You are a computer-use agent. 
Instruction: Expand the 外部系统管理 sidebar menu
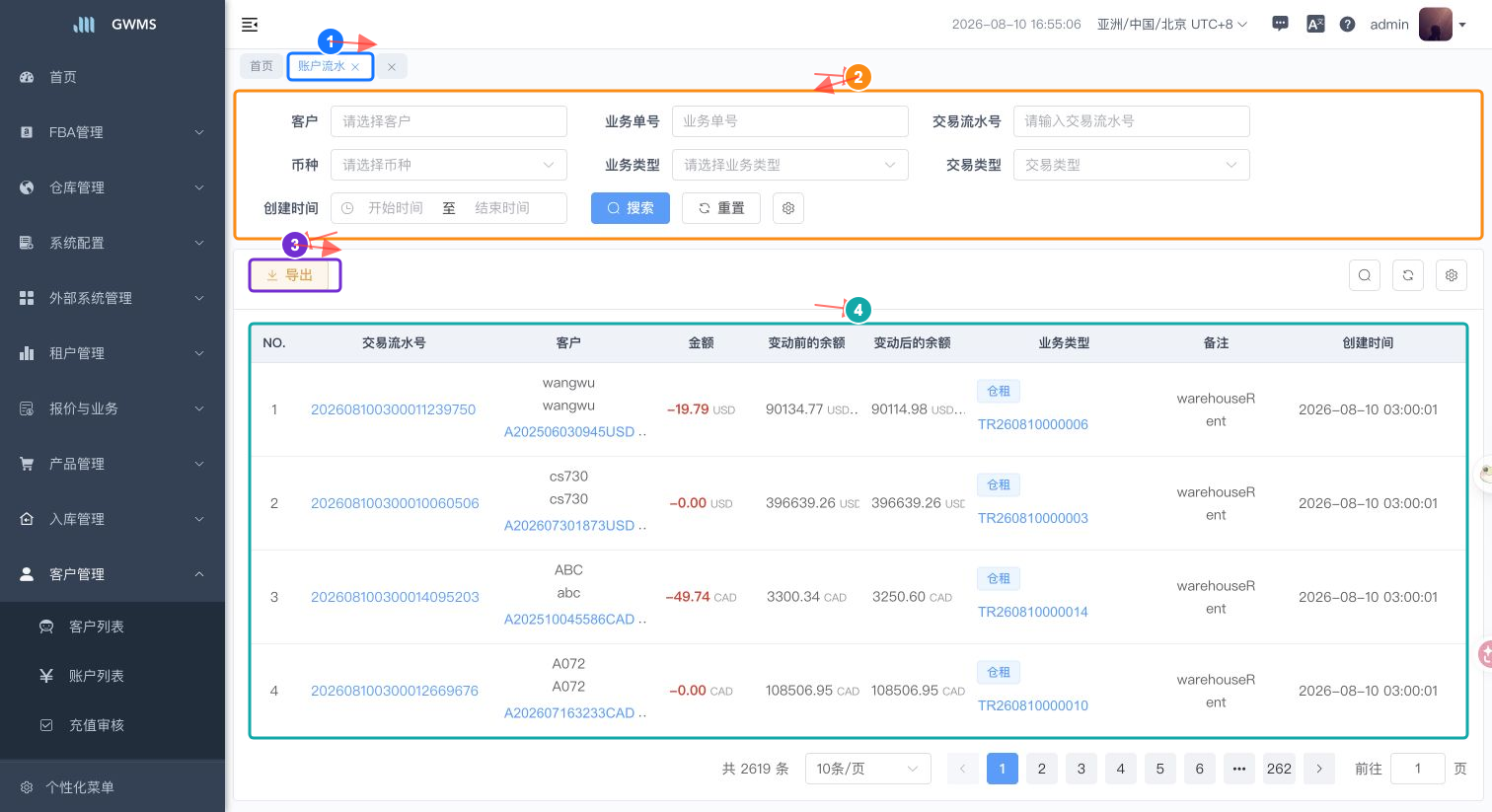click(x=112, y=298)
